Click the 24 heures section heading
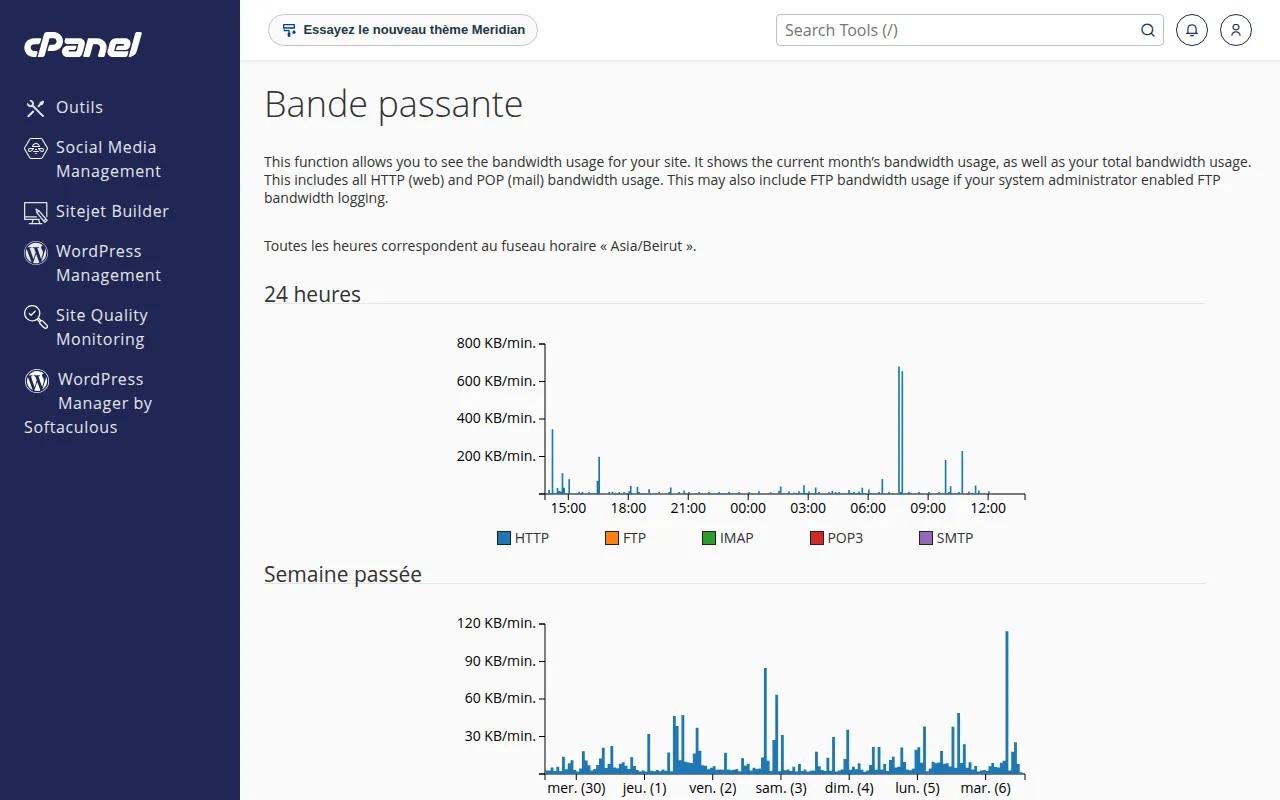The height and width of the screenshot is (800, 1280). click(x=312, y=294)
